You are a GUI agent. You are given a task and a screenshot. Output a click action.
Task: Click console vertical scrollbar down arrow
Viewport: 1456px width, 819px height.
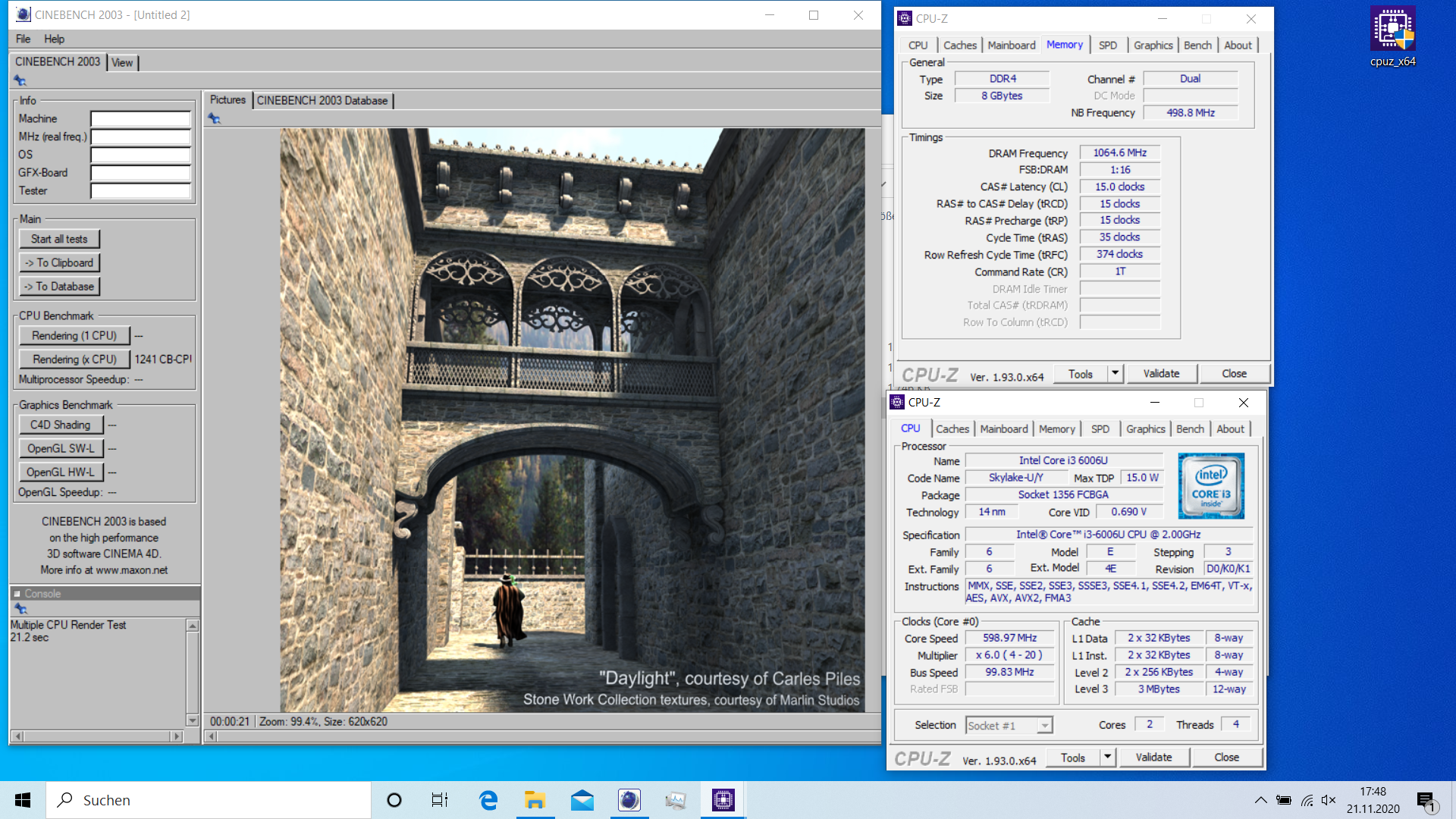[193, 720]
